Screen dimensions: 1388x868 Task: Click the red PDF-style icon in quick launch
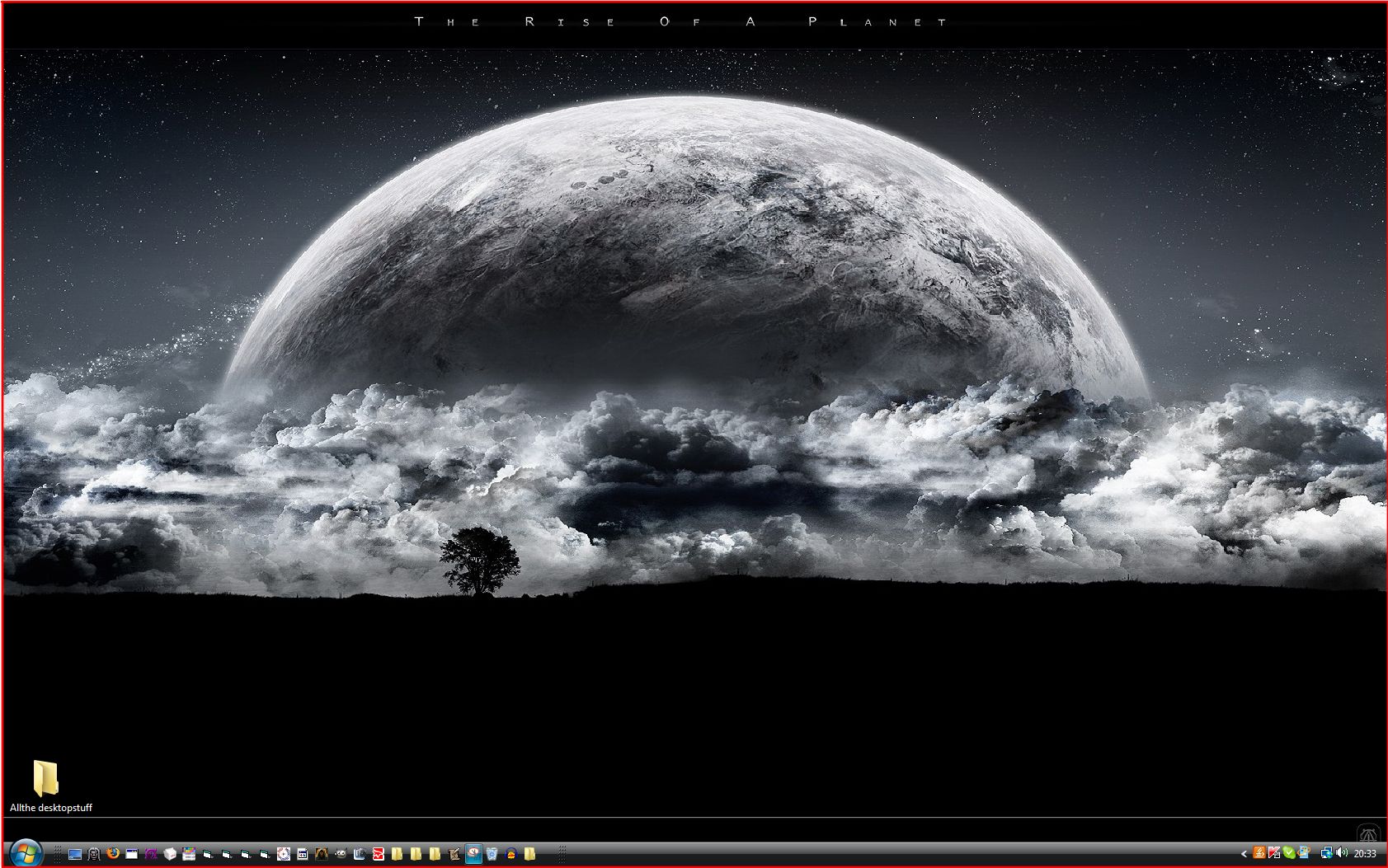(379, 854)
